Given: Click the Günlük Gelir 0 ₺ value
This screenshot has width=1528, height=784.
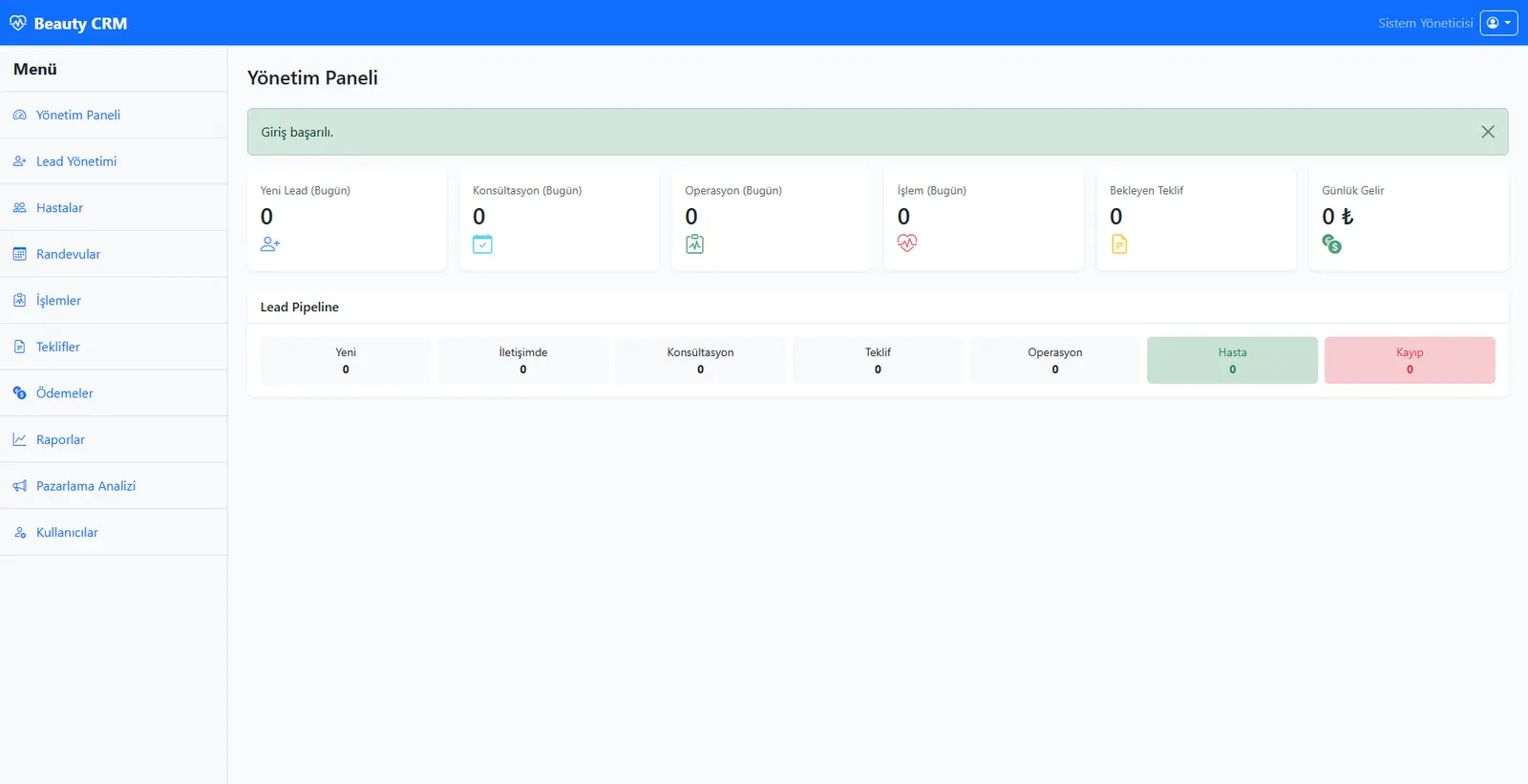Looking at the screenshot, I should (x=1337, y=217).
